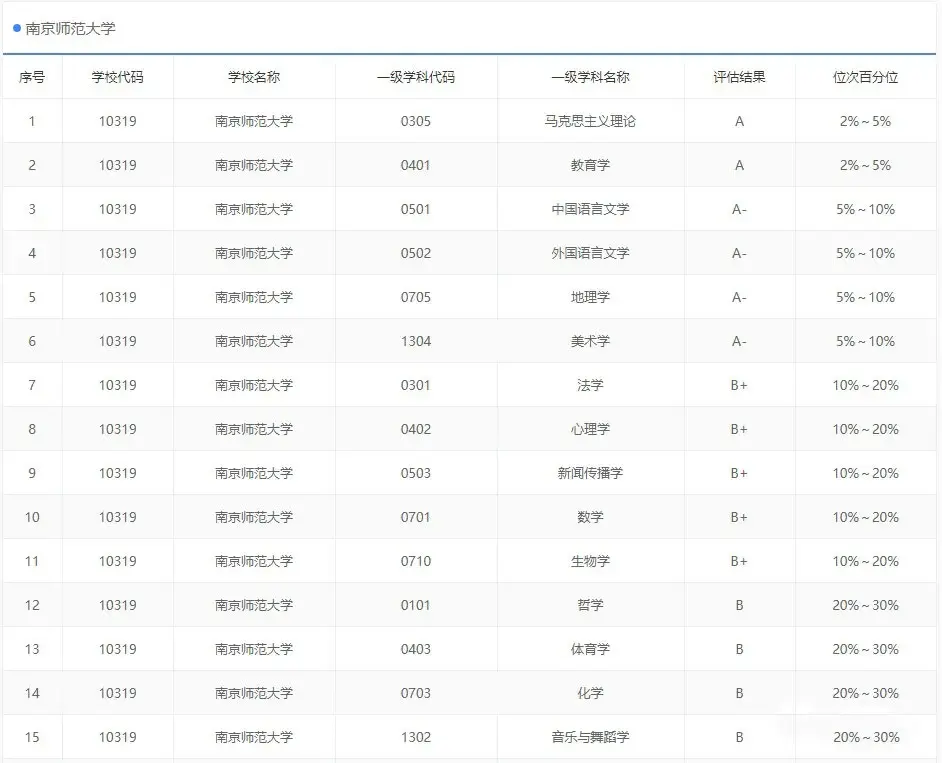Click serial number 15 cell

pos(32,737)
